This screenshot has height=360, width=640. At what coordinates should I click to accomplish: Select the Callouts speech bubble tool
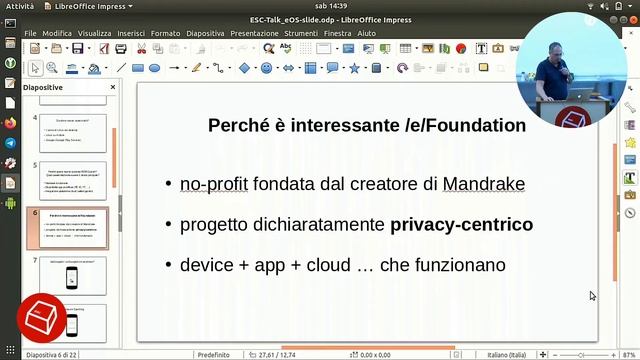333,68
